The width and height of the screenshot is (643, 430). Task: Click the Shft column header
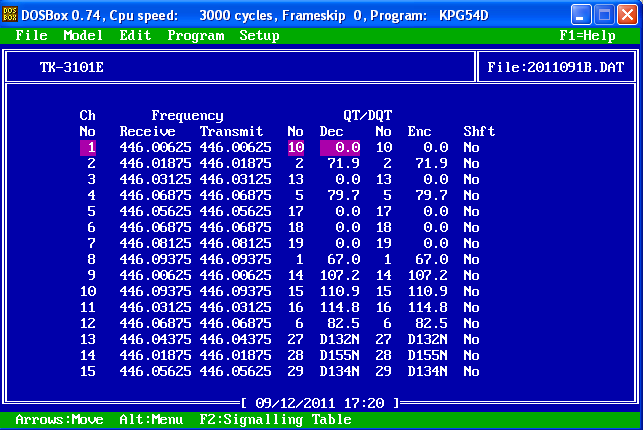(479, 132)
